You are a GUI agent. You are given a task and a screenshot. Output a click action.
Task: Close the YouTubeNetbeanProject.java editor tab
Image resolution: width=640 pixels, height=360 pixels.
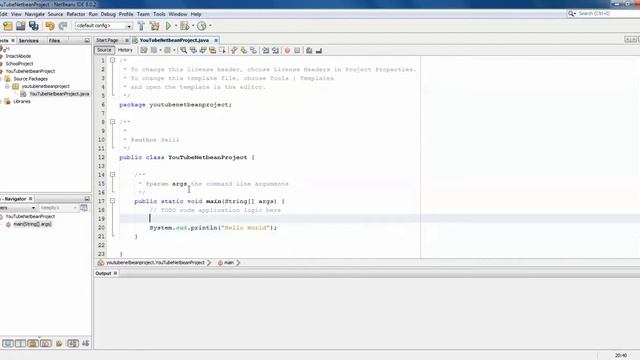point(216,40)
